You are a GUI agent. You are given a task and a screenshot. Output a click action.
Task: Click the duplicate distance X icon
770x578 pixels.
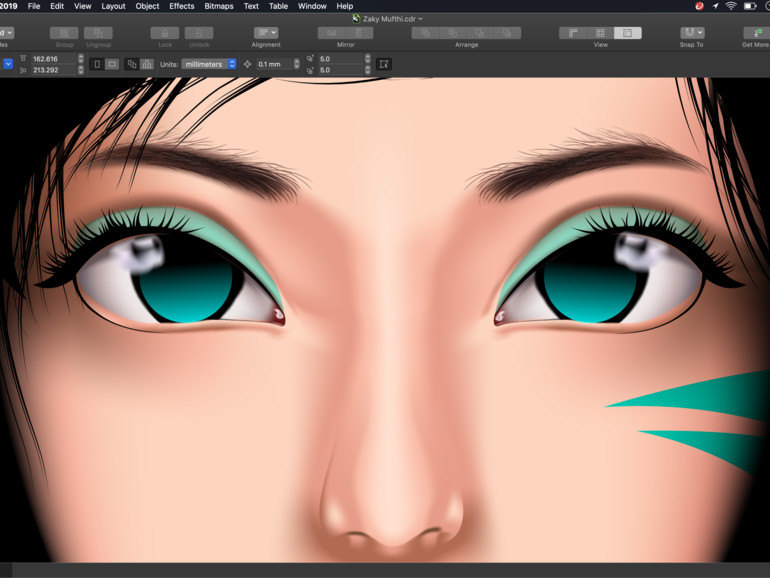point(310,58)
